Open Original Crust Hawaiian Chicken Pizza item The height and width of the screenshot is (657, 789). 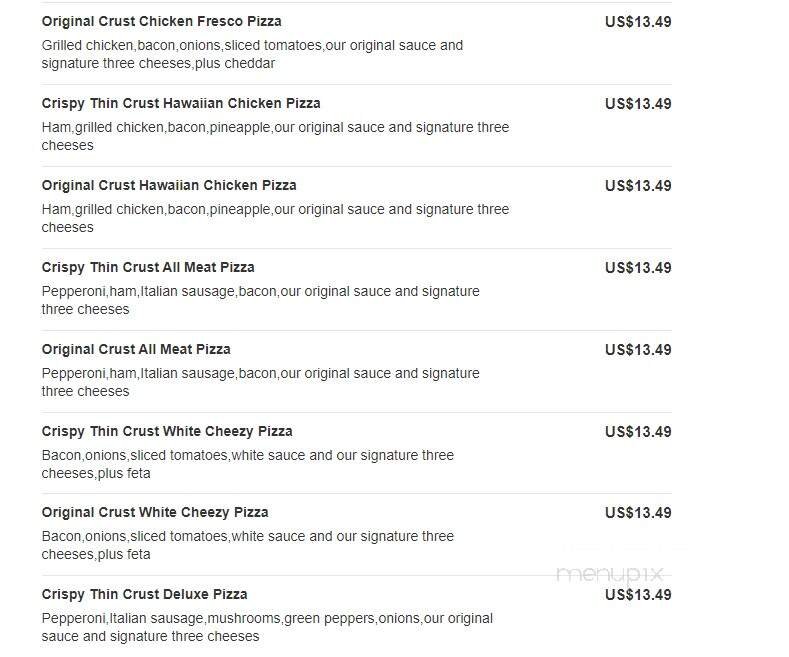coord(169,185)
